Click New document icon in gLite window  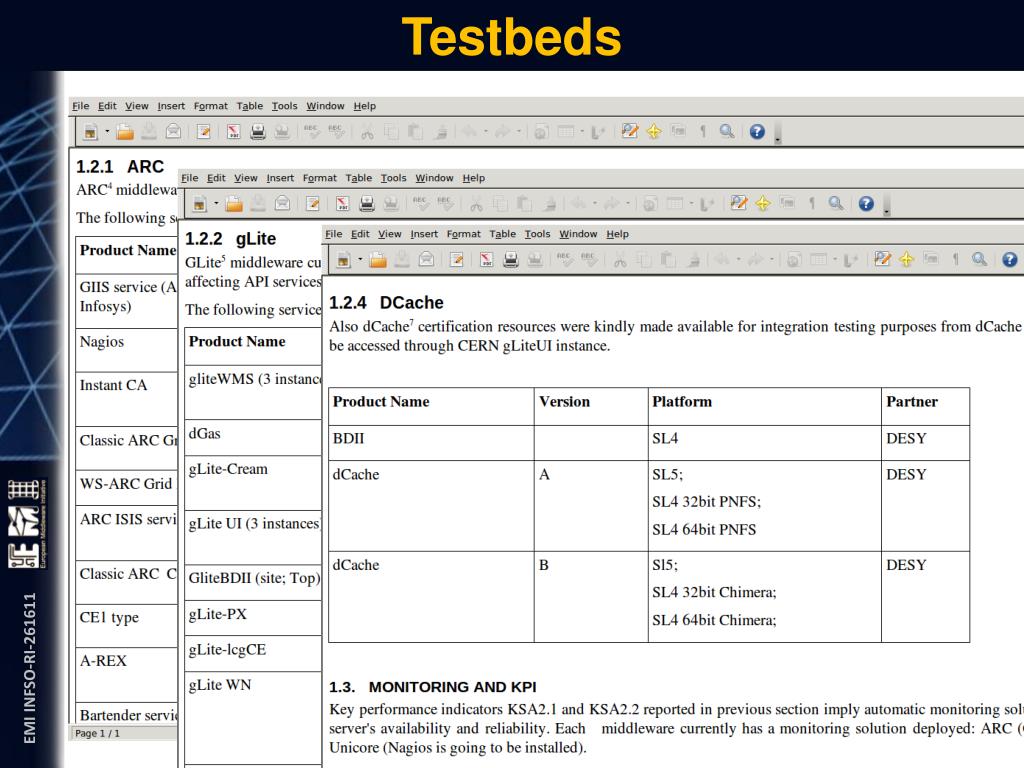tap(199, 204)
